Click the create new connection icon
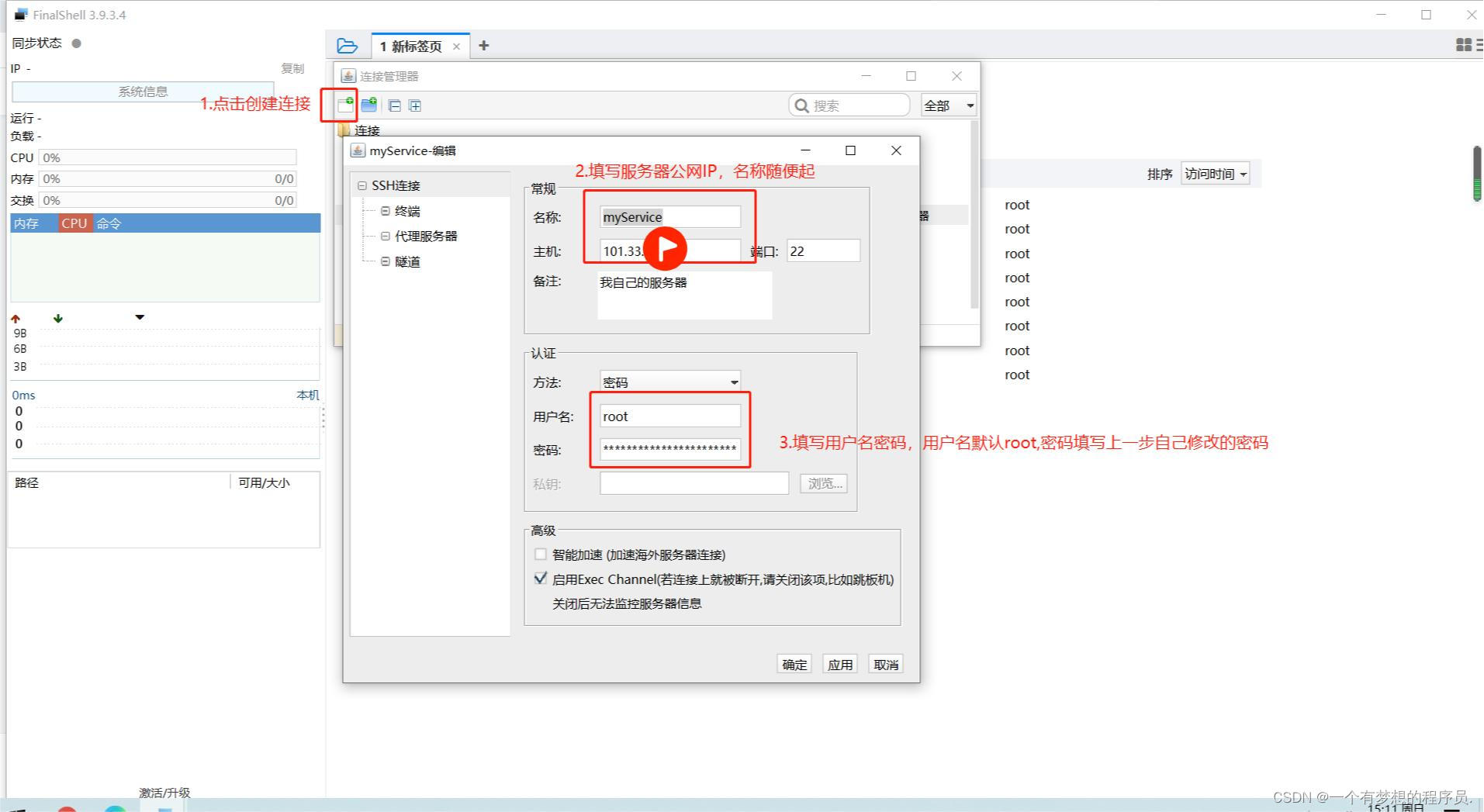Image resolution: width=1484 pixels, height=812 pixels. pos(346,105)
